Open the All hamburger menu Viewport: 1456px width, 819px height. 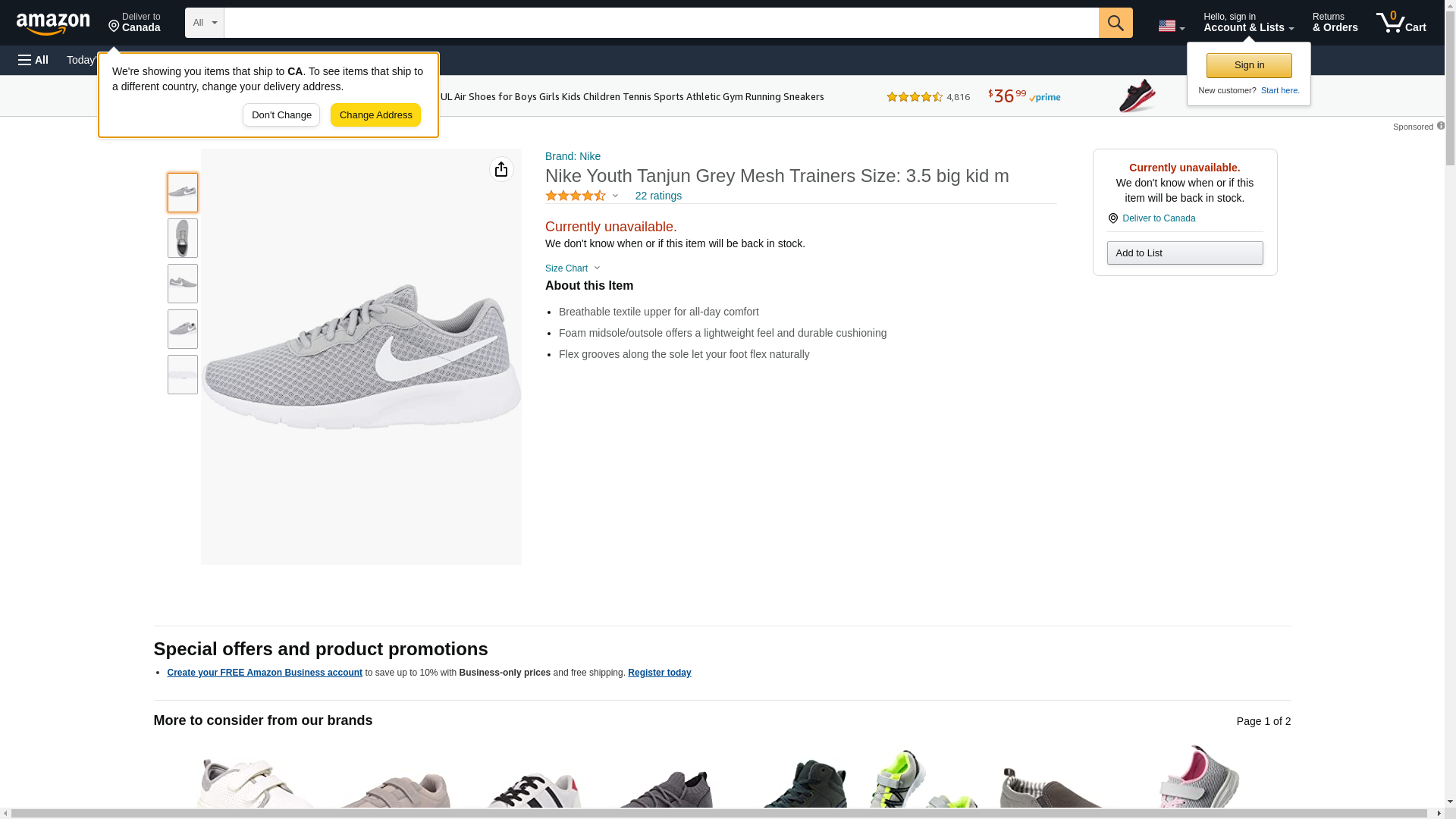pyautogui.click(x=33, y=60)
